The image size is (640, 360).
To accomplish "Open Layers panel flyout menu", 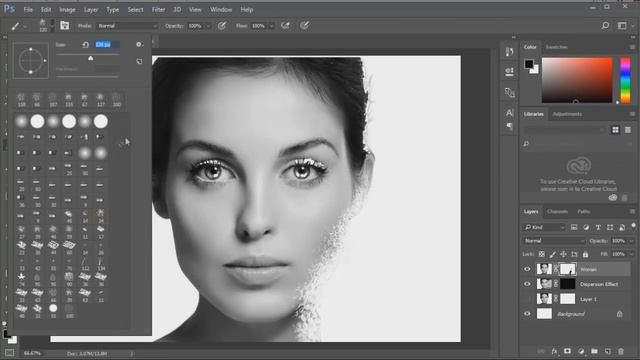I will point(632,211).
